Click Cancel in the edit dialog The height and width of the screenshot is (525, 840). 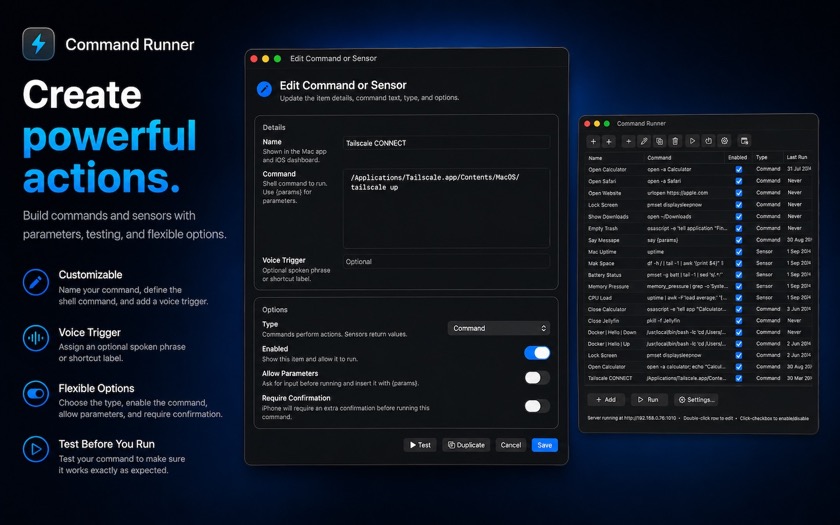511,445
